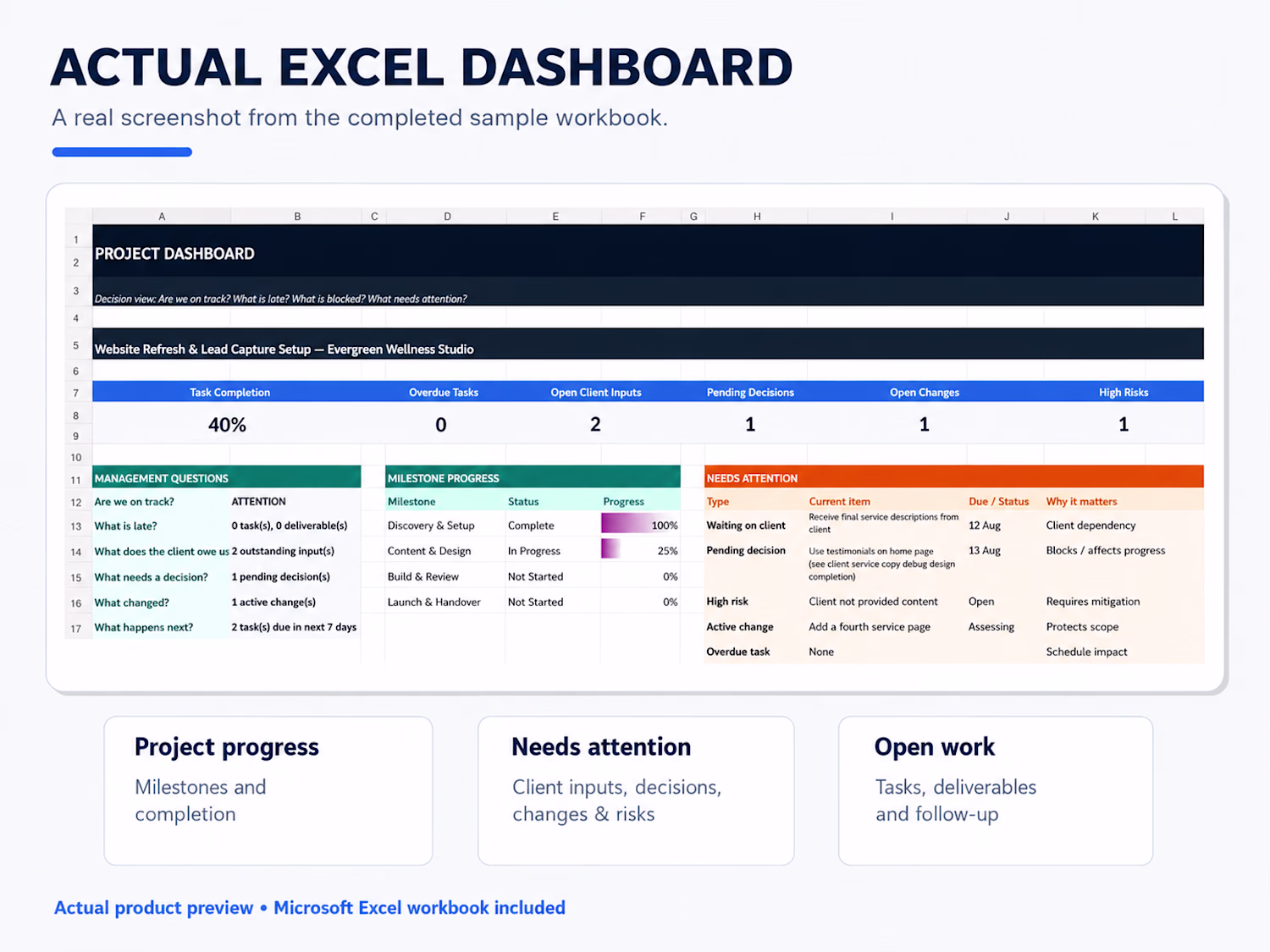Screen dimensions: 1270x952
Task: Click the 'High Risks' KPI label
Action: 1124,393
